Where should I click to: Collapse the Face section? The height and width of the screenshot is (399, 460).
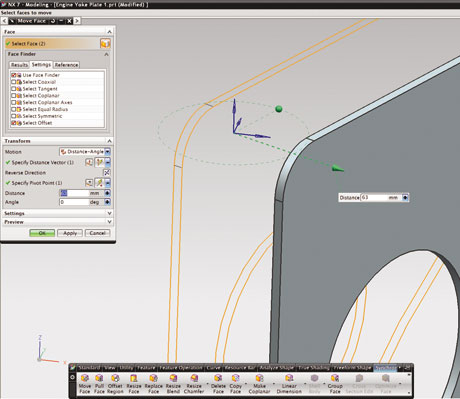coord(109,32)
